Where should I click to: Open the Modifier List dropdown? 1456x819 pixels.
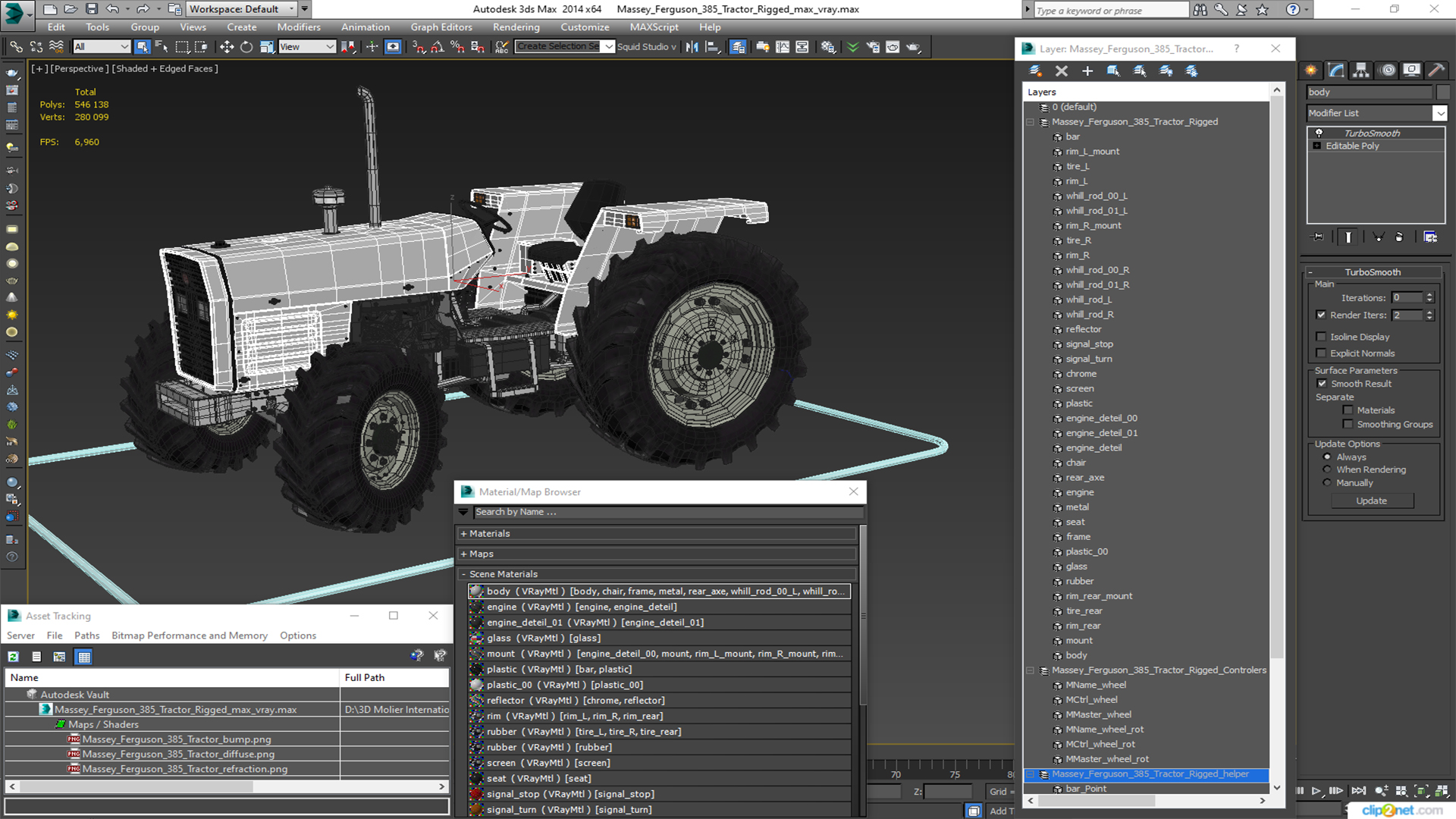pos(1439,113)
